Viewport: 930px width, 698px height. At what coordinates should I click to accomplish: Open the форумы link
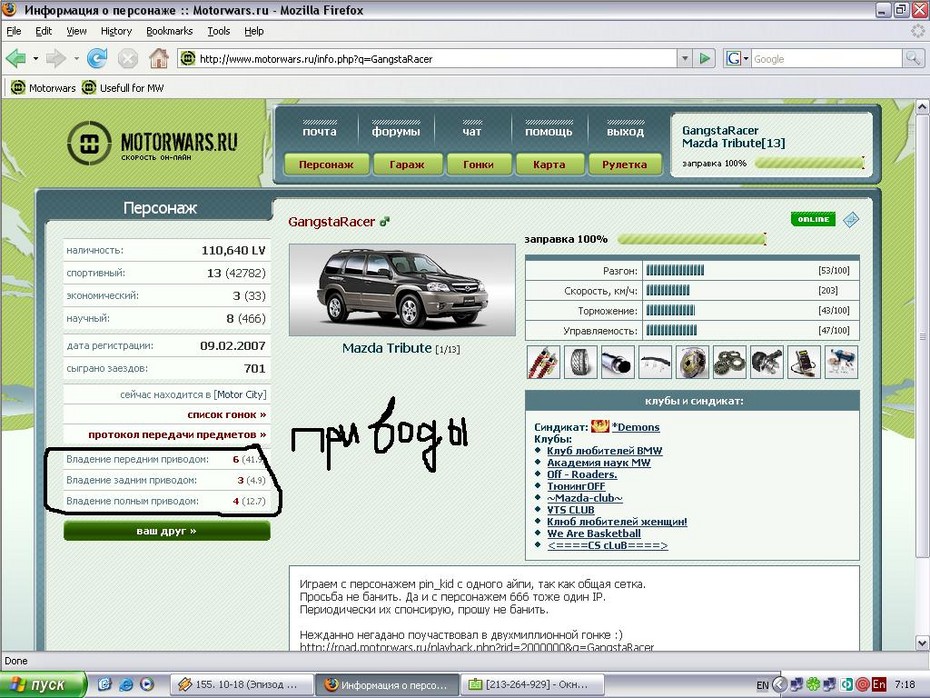[396, 131]
